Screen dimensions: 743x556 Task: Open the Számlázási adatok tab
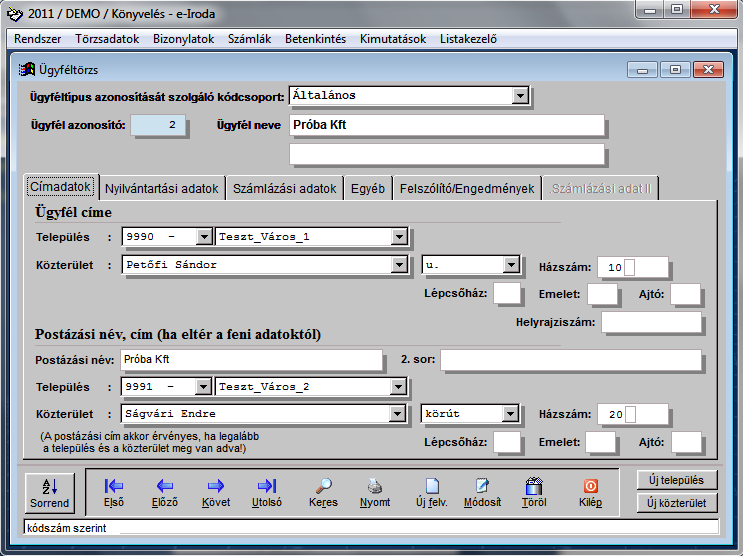tap(284, 188)
